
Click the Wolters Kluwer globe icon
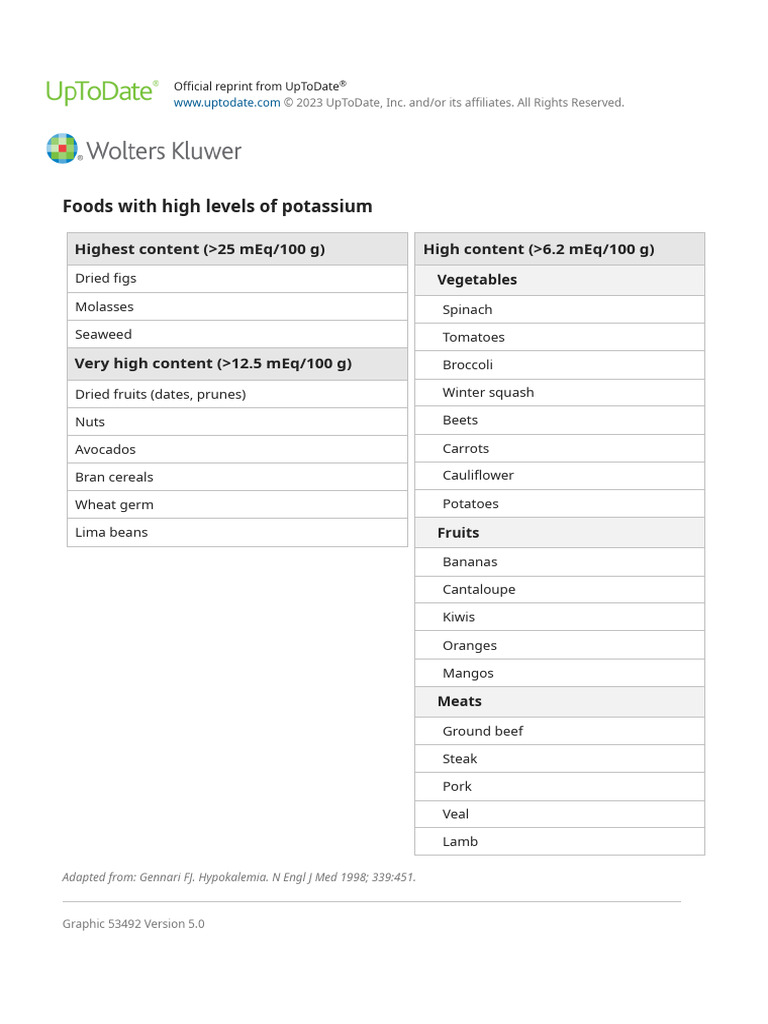[62, 149]
